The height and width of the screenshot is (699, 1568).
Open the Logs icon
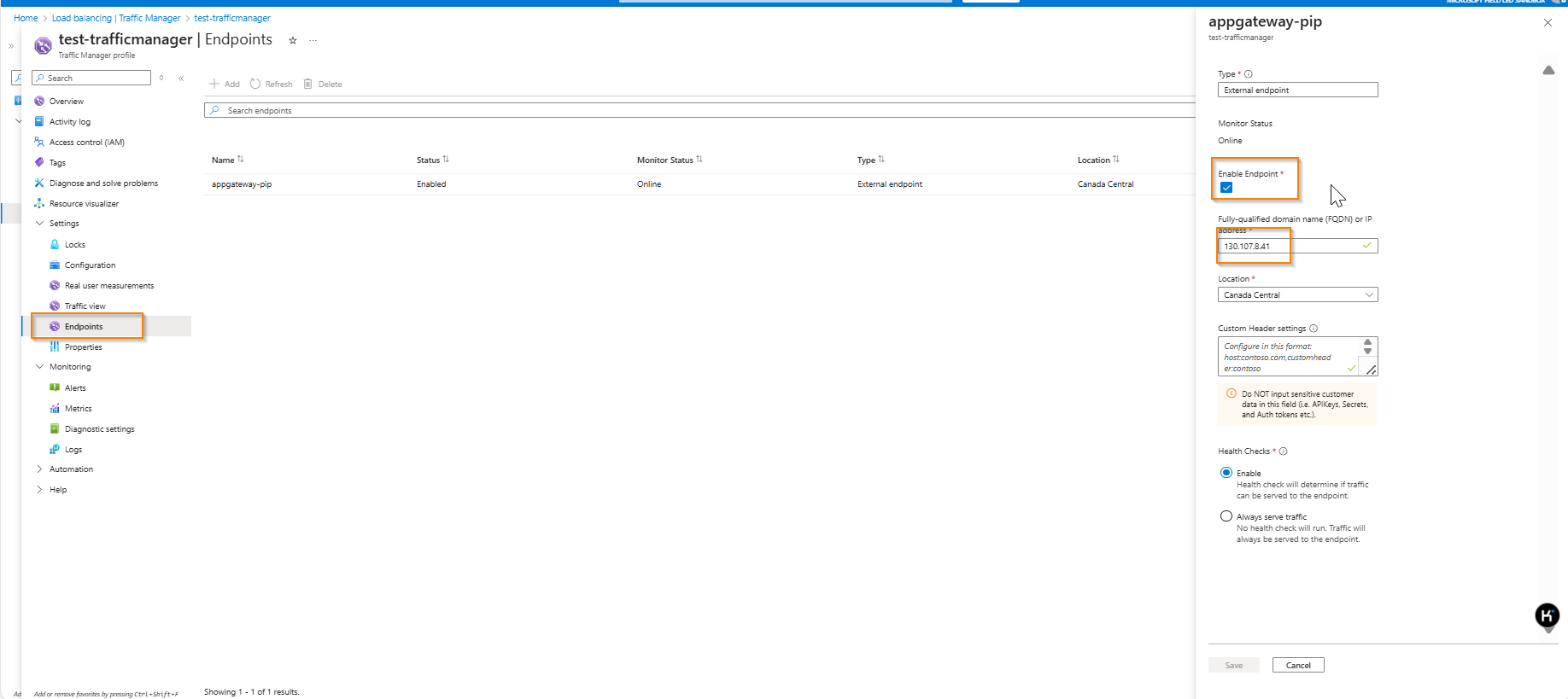(55, 449)
